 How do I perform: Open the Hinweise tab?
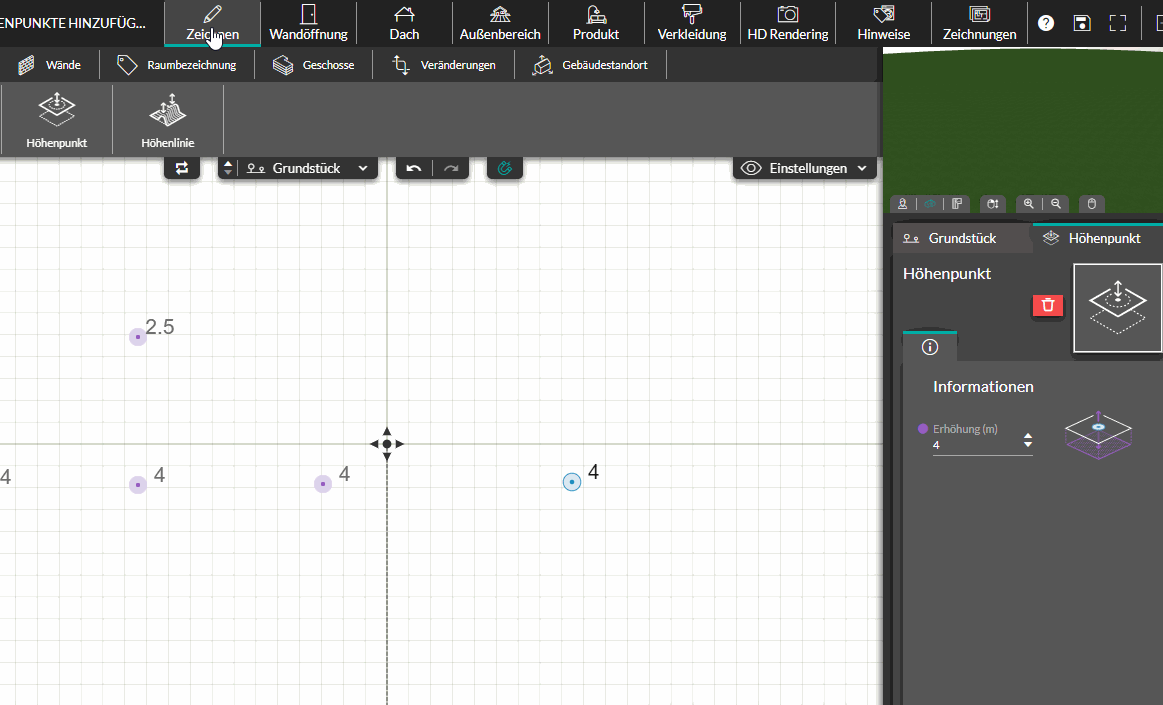coord(883,23)
